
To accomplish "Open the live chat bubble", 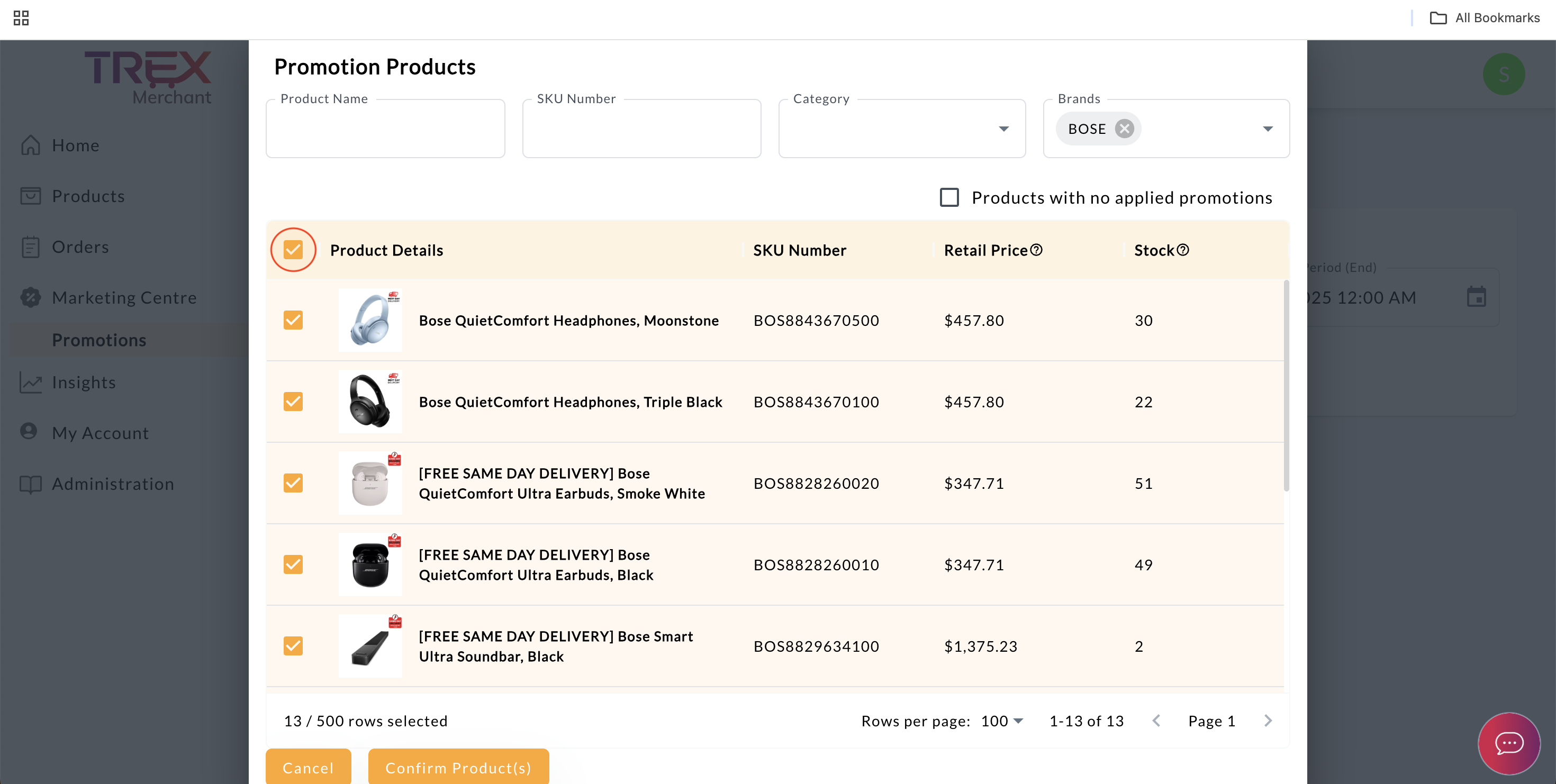I will tap(1509, 743).
